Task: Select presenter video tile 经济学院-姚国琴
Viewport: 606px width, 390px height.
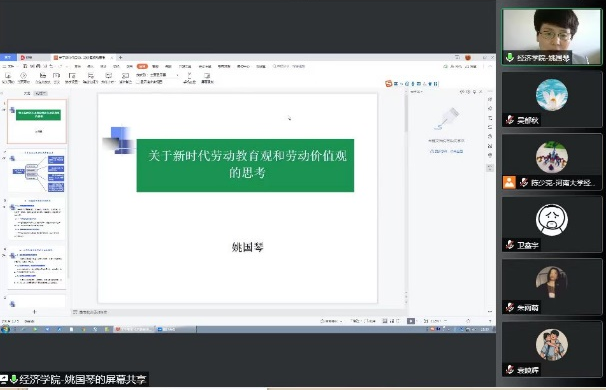Action: tap(552, 37)
